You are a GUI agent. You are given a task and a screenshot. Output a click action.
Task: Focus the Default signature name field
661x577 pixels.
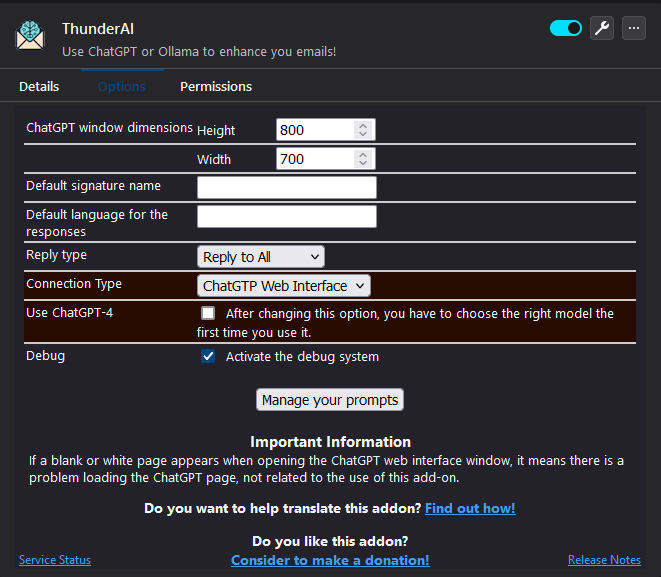[287, 188]
